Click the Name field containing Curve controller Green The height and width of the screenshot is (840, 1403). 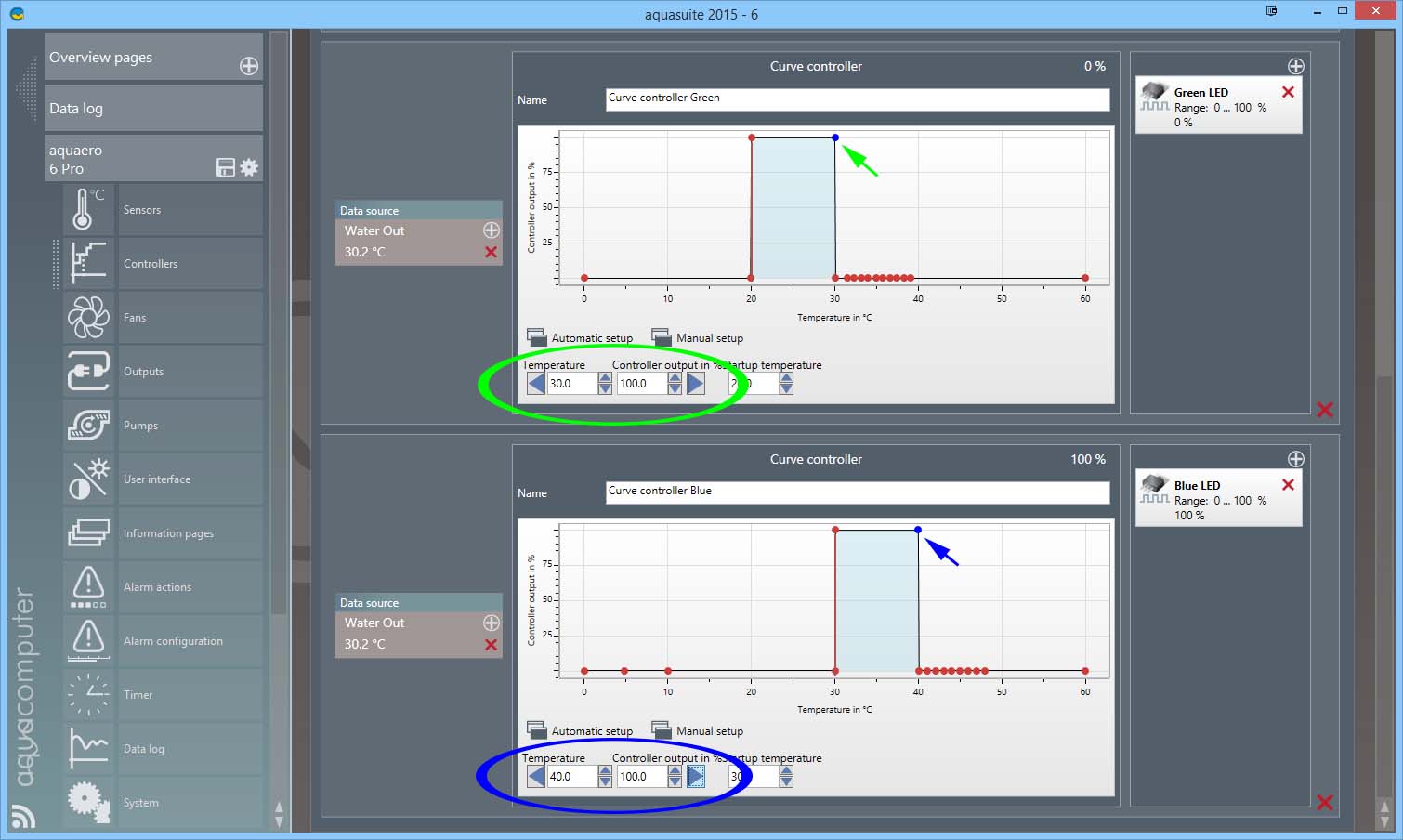tap(858, 99)
